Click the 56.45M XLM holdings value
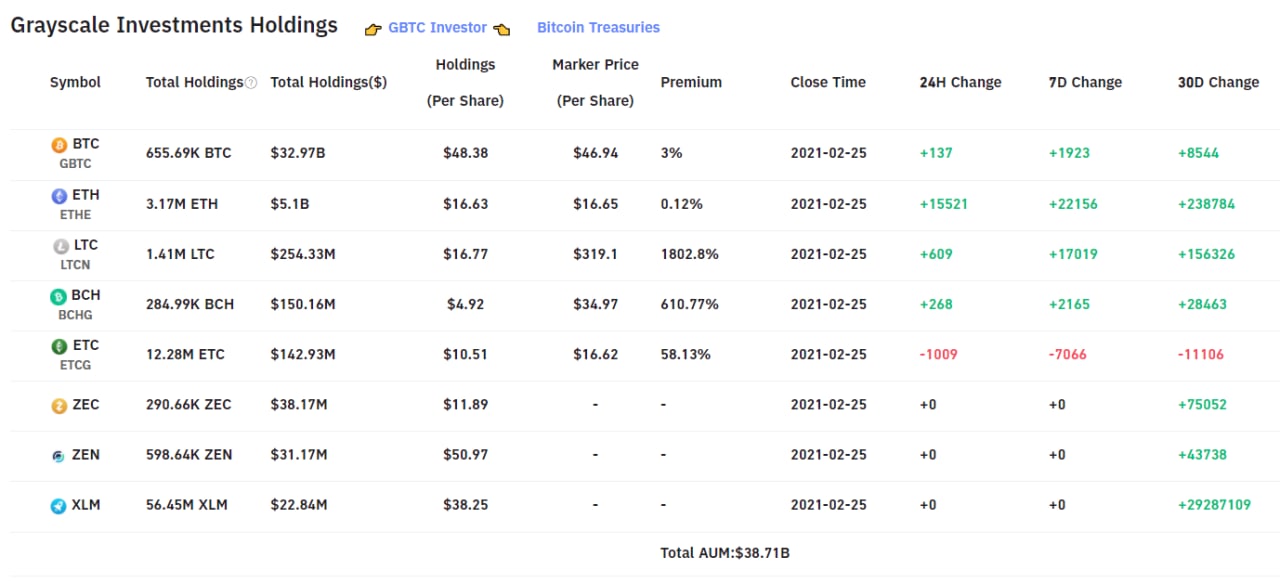This screenshot has height=583, width=1280. 186,505
